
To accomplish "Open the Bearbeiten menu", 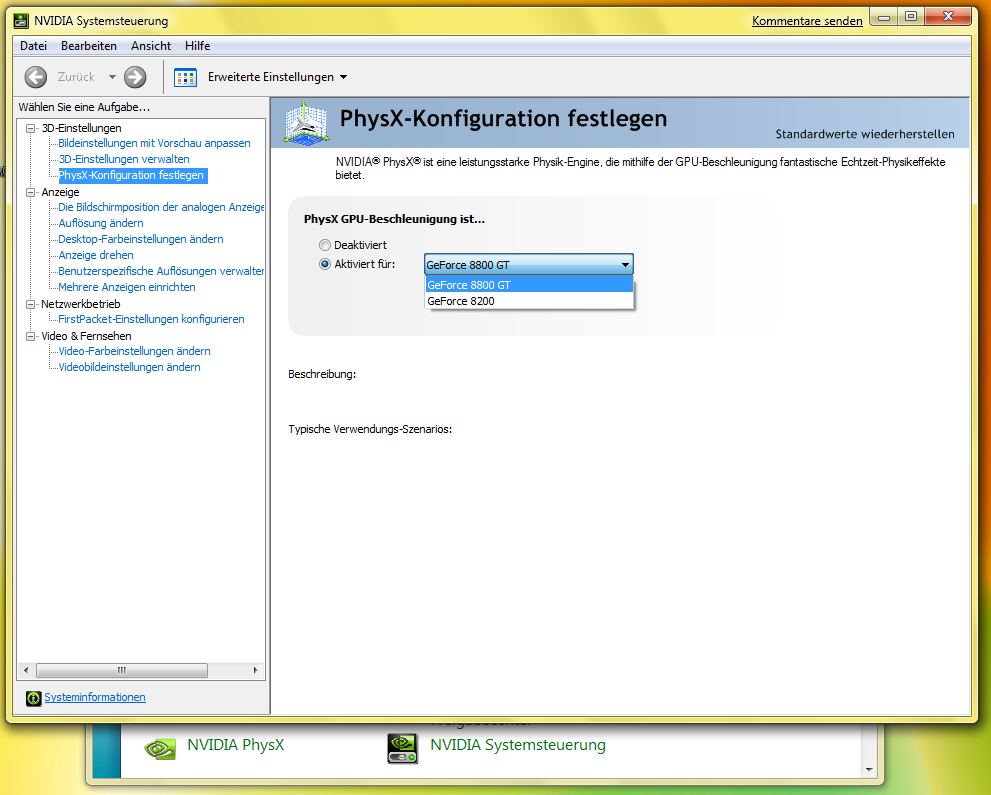I will pos(89,46).
